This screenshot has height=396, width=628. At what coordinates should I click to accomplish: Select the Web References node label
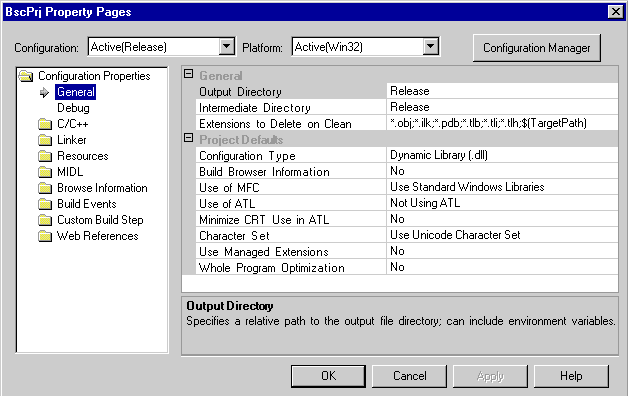point(97,236)
